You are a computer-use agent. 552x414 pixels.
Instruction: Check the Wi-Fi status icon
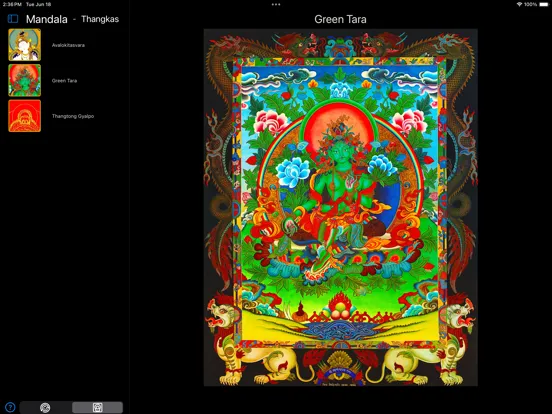point(519,4)
